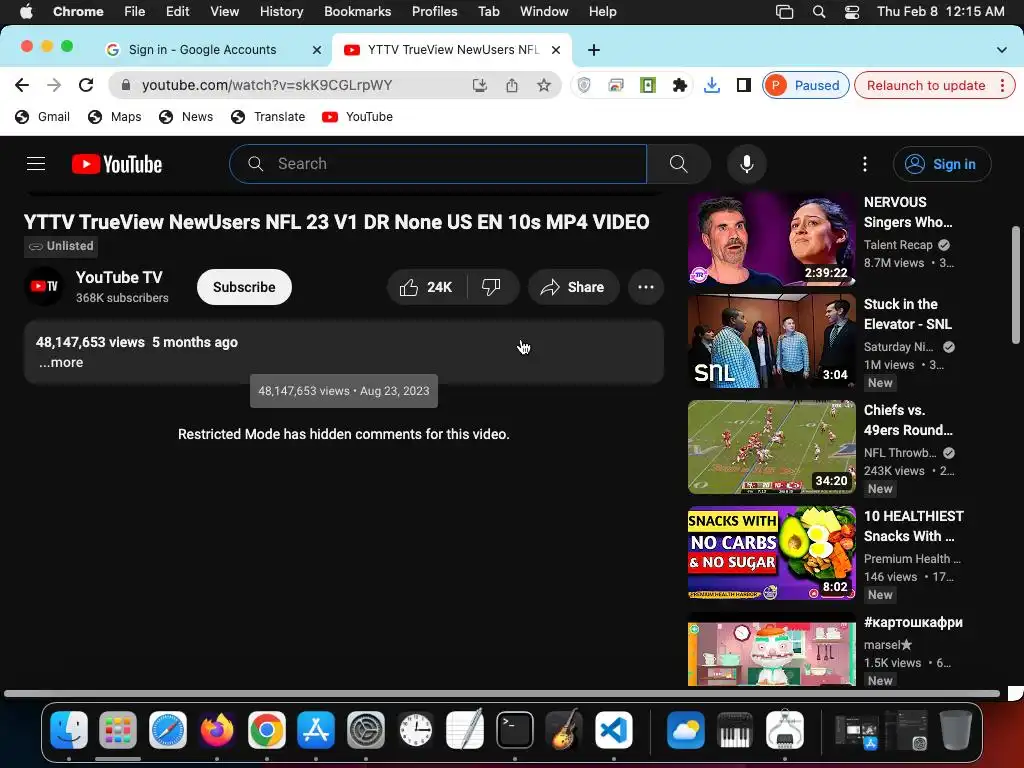
Task: Open Firefox from the Dock
Action: (217, 730)
